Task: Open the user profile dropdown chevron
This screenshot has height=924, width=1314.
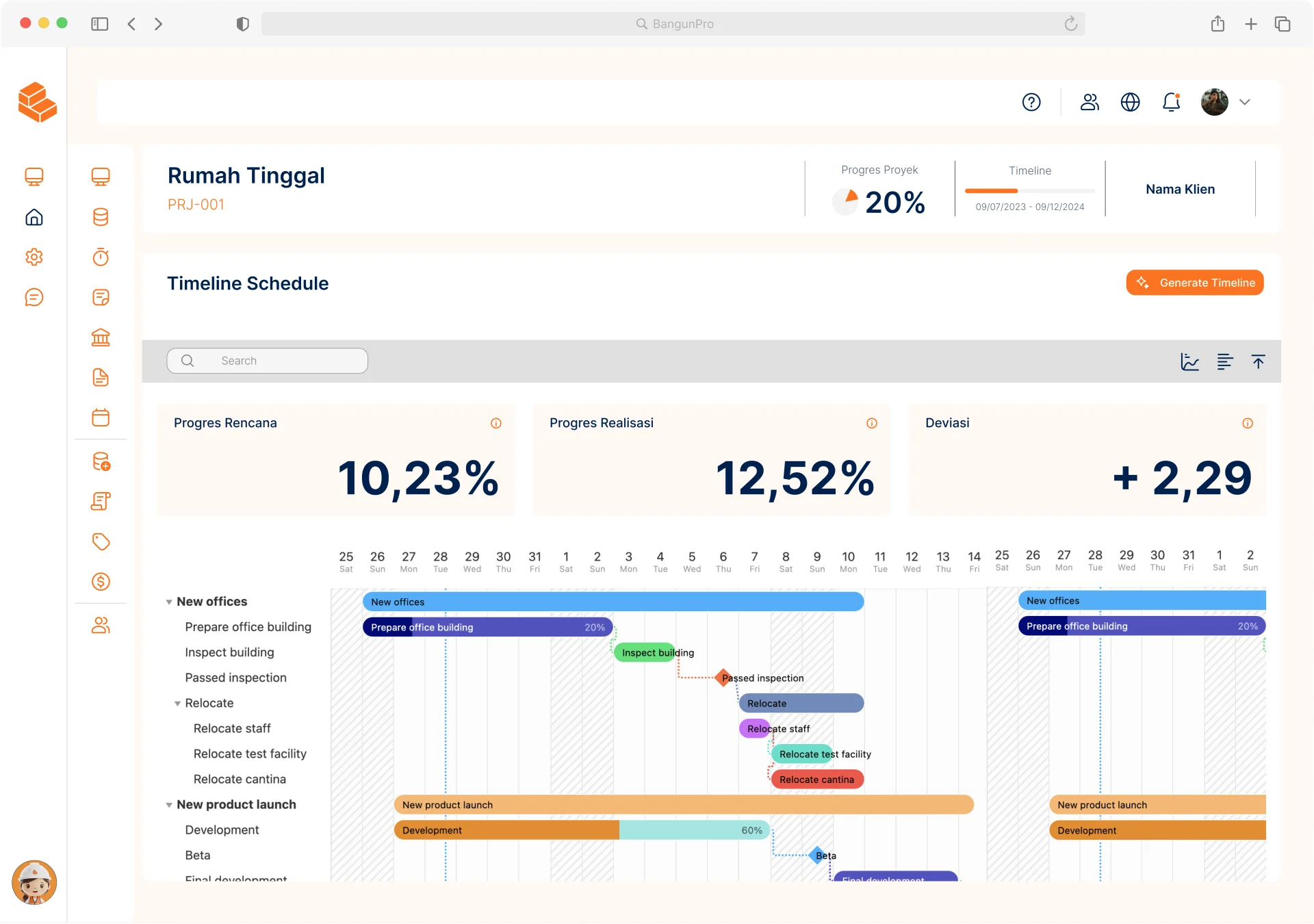Action: 1245,102
